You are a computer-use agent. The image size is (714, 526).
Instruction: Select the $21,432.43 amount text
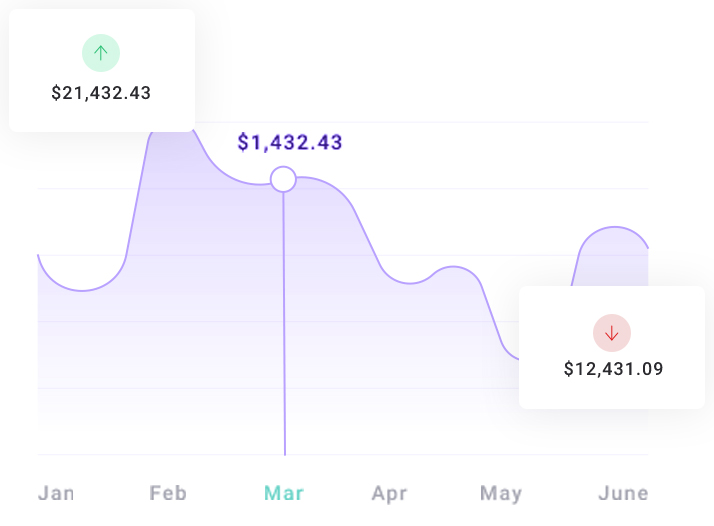click(101, 93)
